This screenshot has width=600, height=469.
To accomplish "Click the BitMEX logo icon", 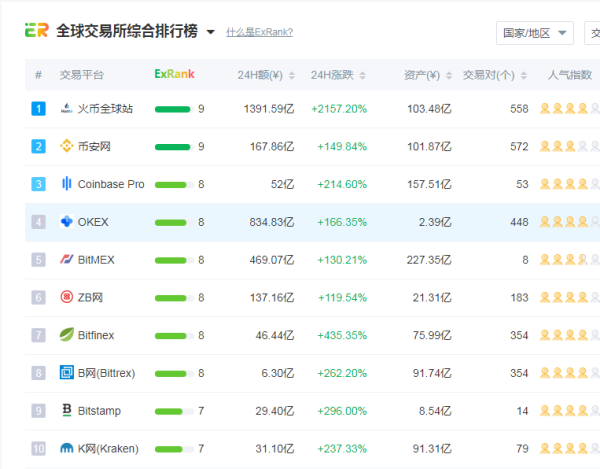I will pyautogui.click(x=67, y=260).
